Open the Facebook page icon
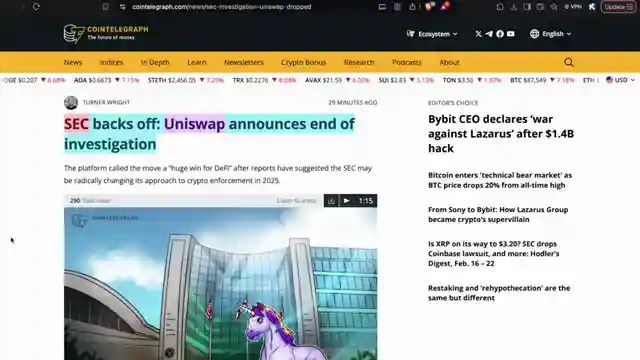640x360 pixels. tap(500, 34)
